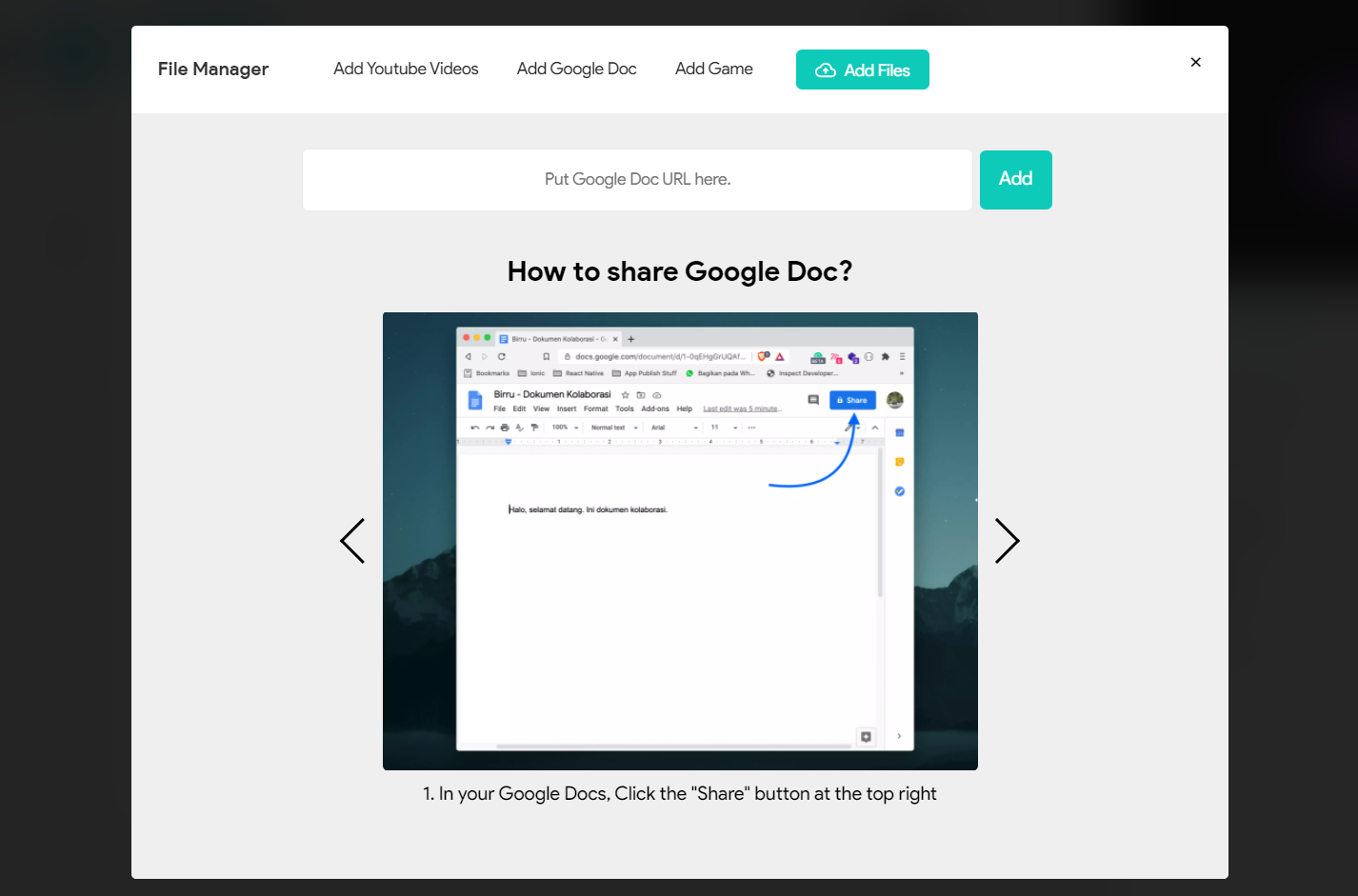Click the comment history icon in tutorial image

pos(813,400)
